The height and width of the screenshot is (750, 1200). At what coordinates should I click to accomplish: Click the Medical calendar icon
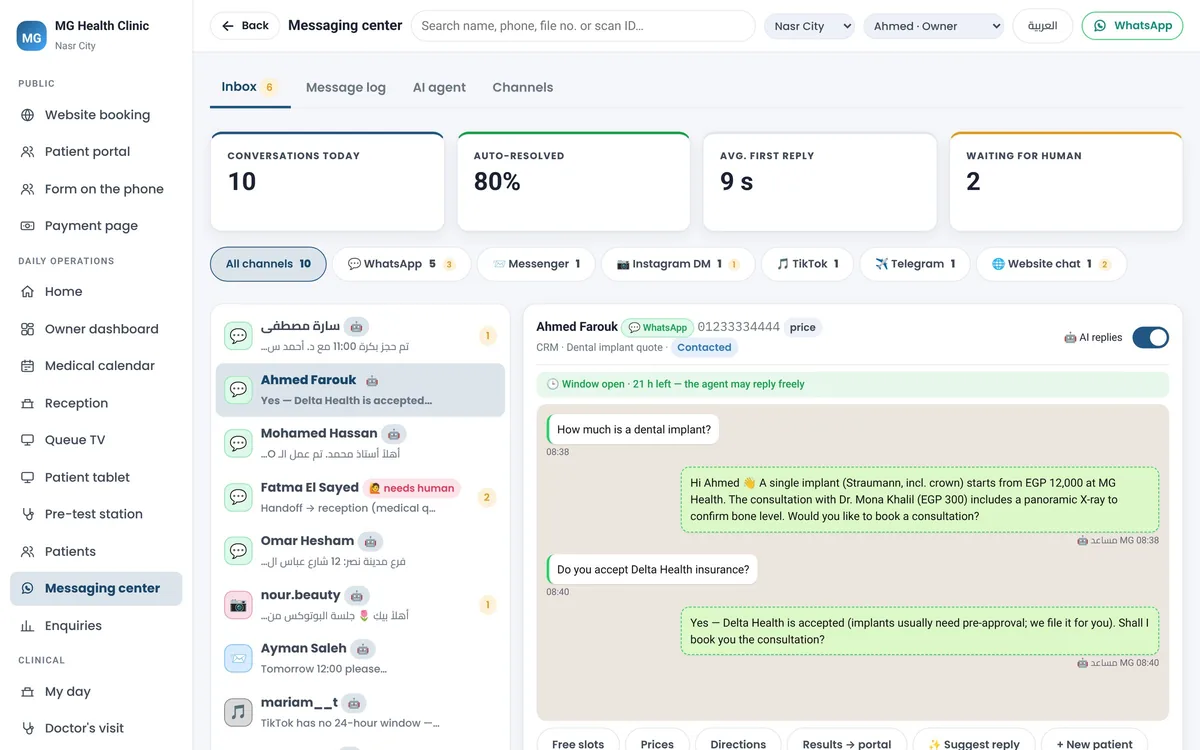coord(27,366)
